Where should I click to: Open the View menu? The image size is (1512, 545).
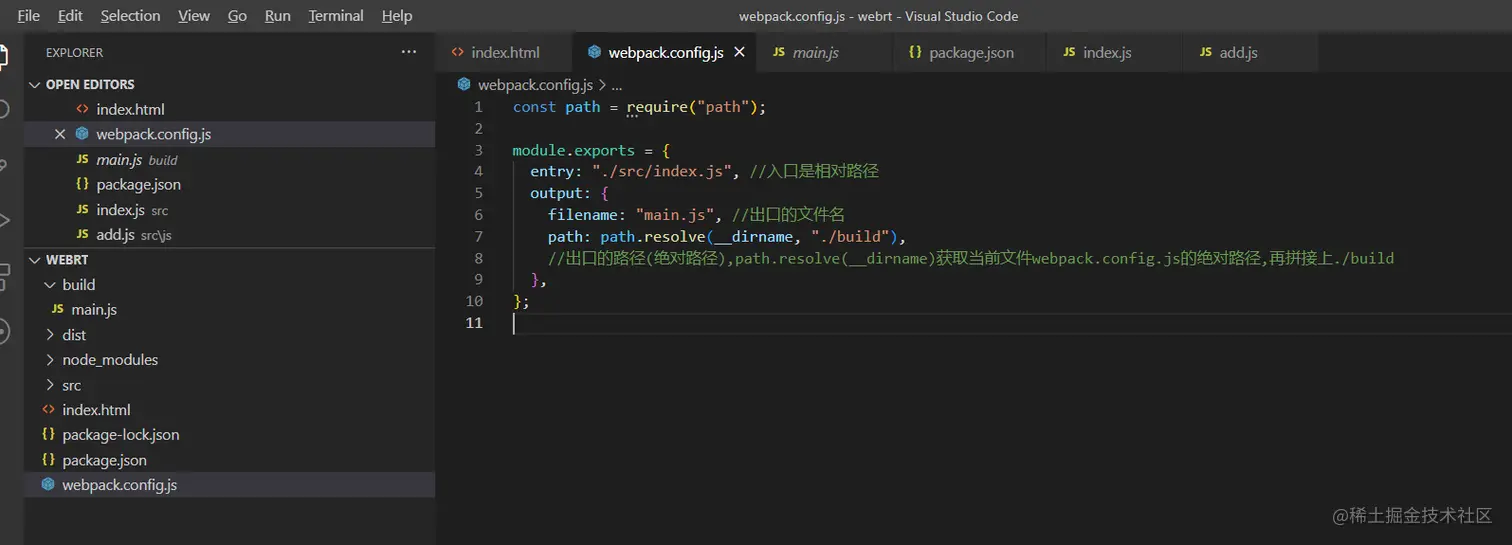(194, 15)
